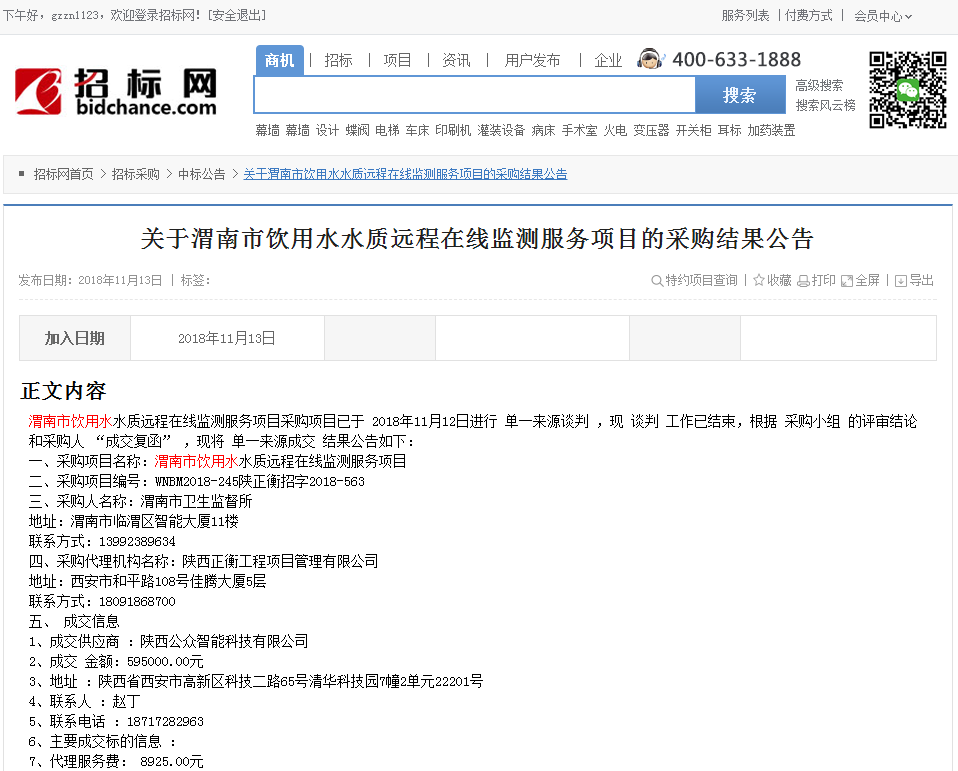This screenshot has width=958, height=771.
Task: Click the 导出 export icon
Action: 900,281
